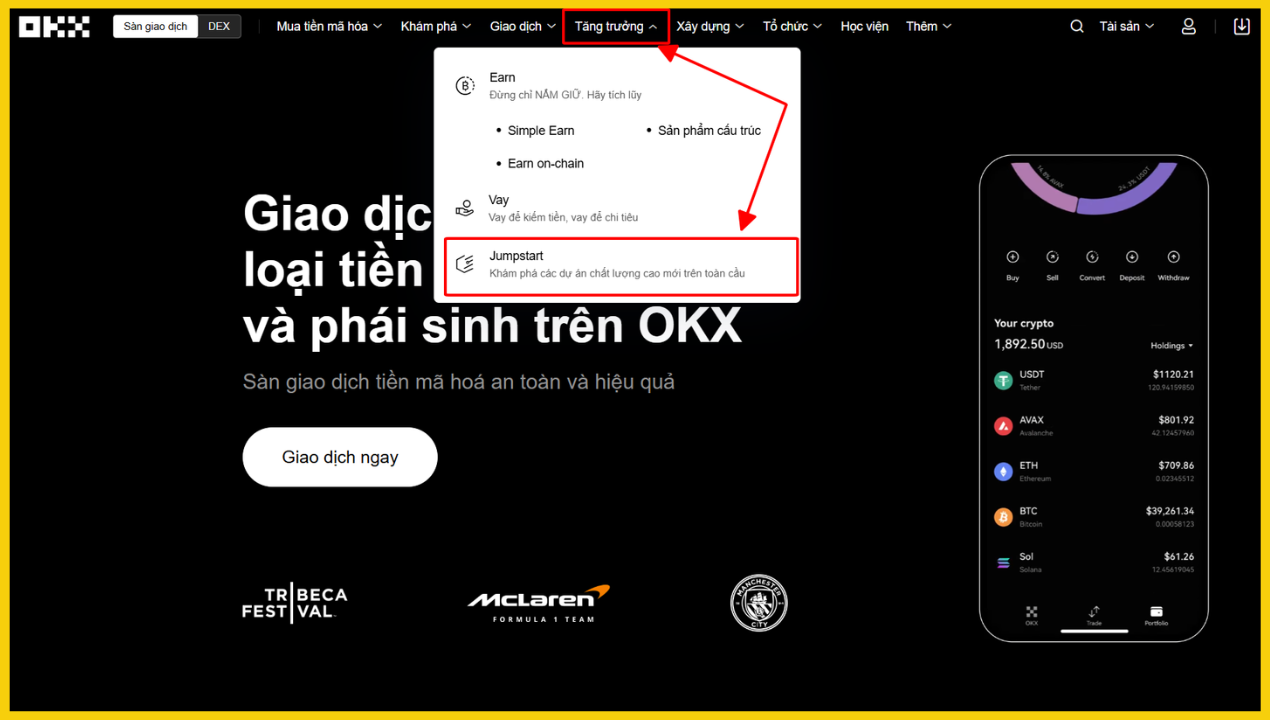Click the Vay hand-coin icon

(x=465, y=208)
